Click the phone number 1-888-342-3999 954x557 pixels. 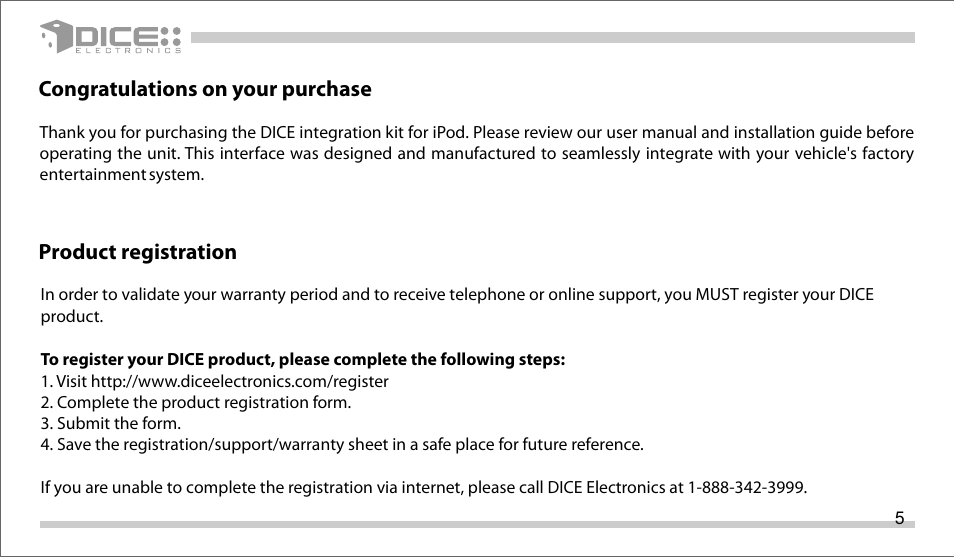(746, 488)
